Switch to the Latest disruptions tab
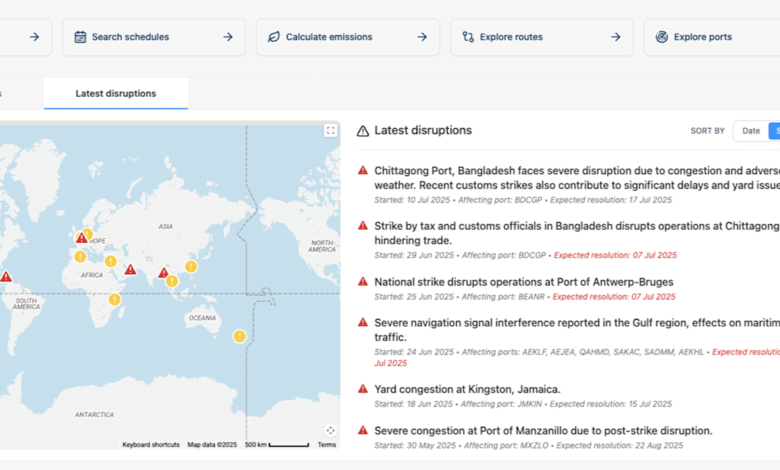This screenshot has height=470, width=780. click(x=116, y=93)
